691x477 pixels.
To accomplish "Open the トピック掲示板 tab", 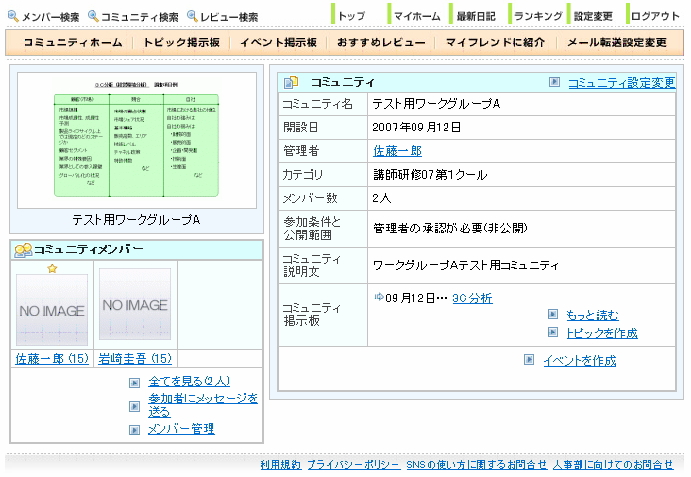I will (182, 43).
